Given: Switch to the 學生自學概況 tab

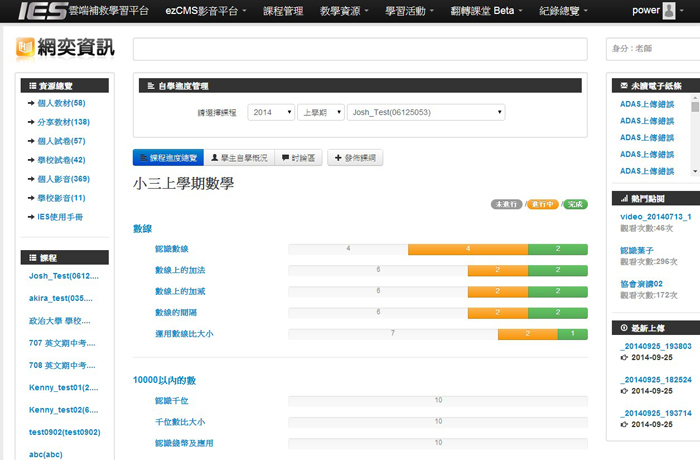Looking at the screenshot, I should [239, 158].
